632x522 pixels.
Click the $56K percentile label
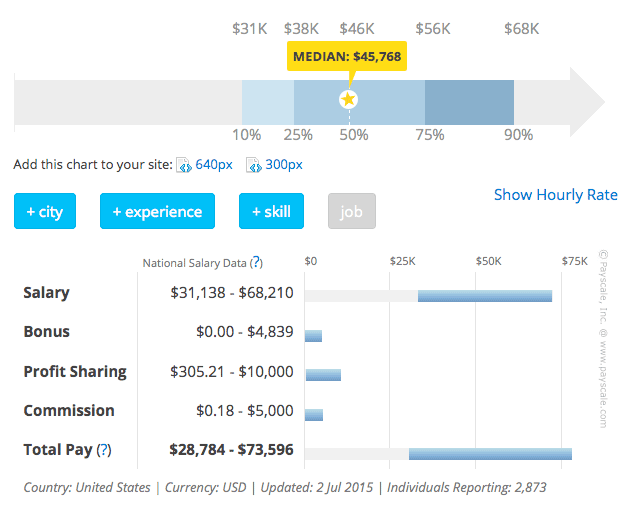tap(433, 29)
